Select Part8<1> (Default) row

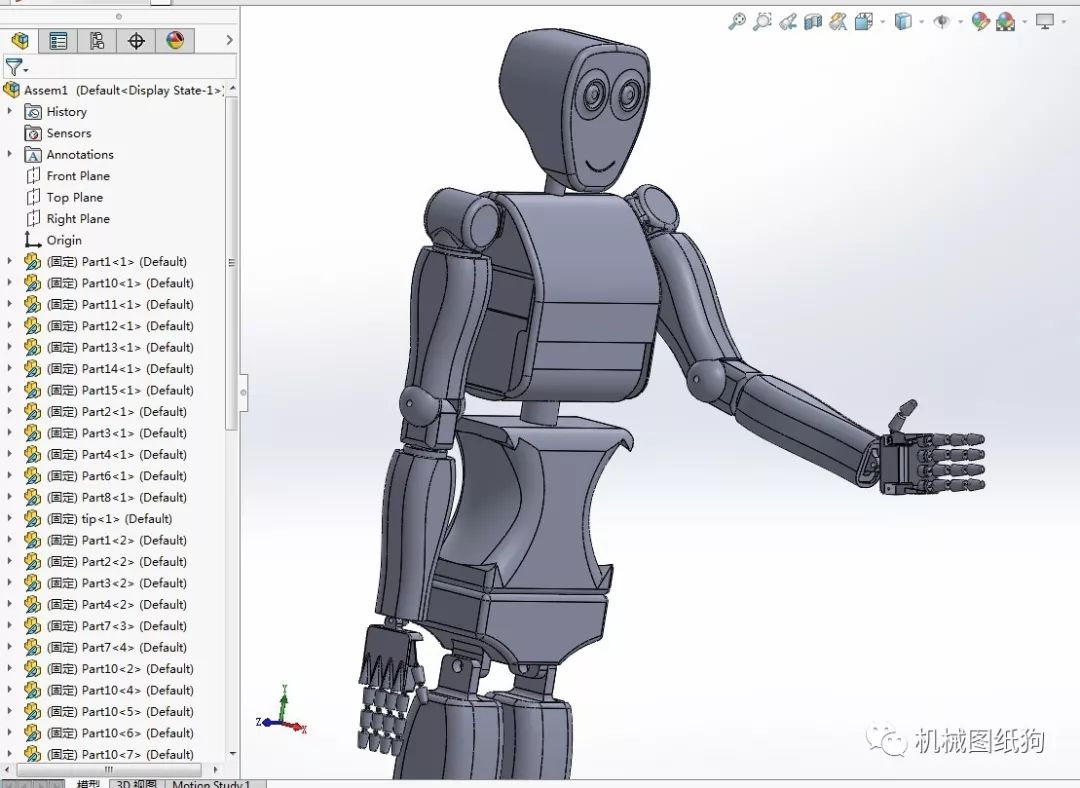click(x=105, y=497)
